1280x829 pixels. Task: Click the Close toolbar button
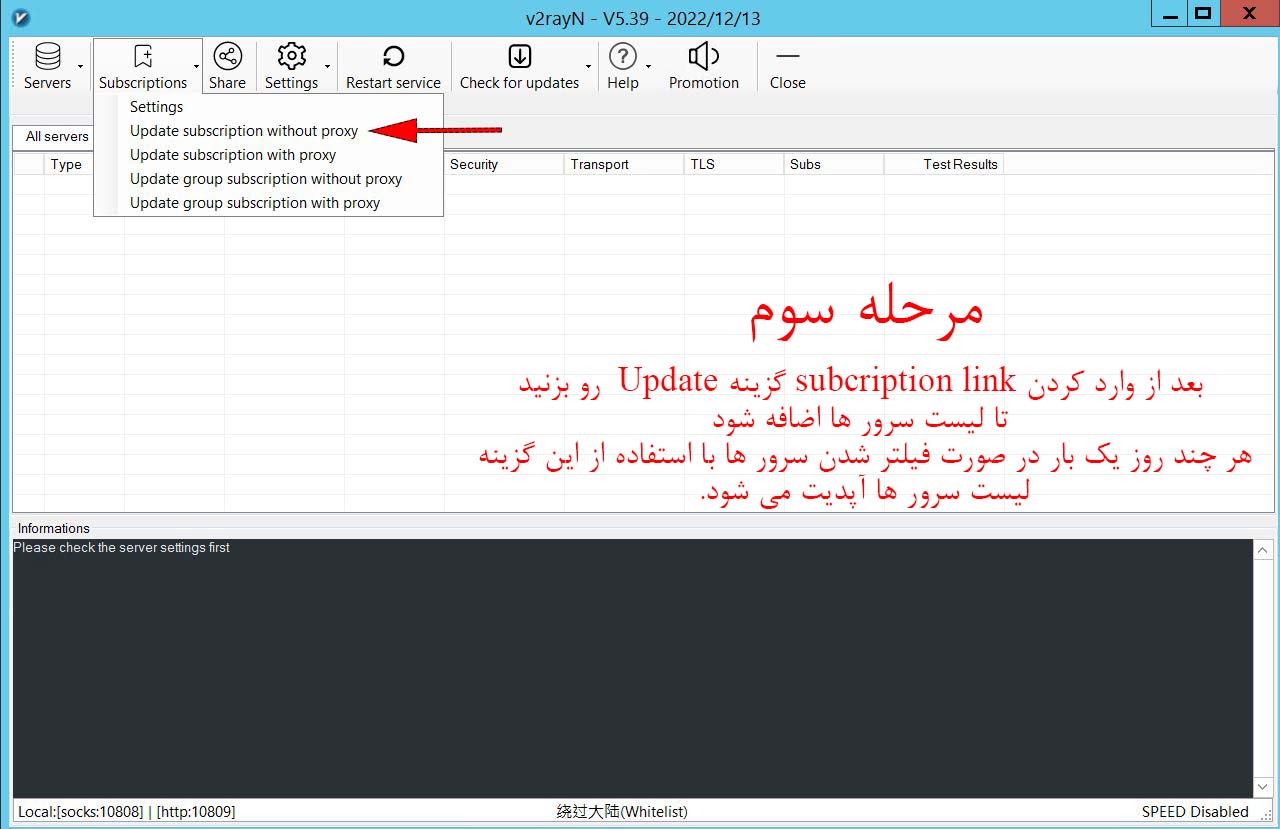pos(788,67)
